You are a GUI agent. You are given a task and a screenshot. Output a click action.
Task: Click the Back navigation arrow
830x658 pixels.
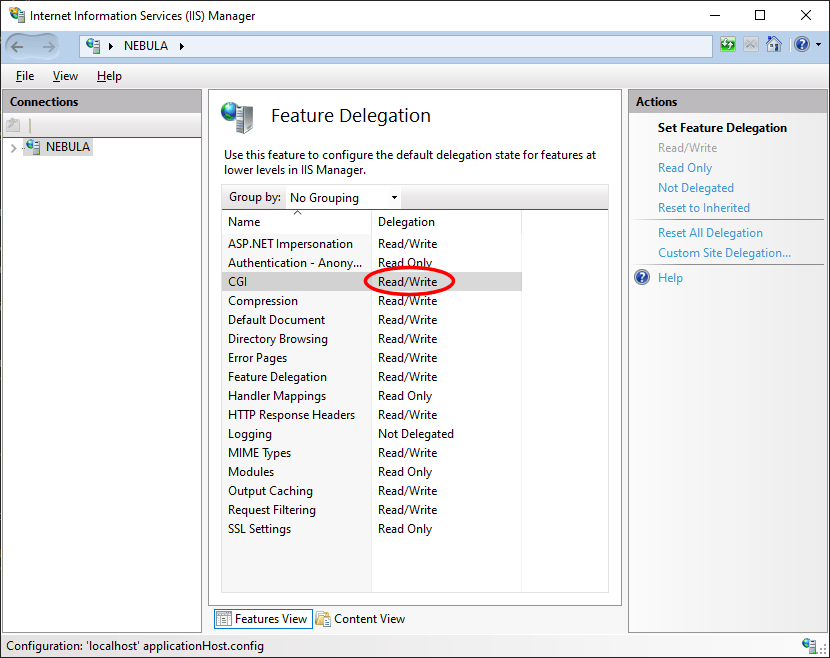click(x=17, y=47)
